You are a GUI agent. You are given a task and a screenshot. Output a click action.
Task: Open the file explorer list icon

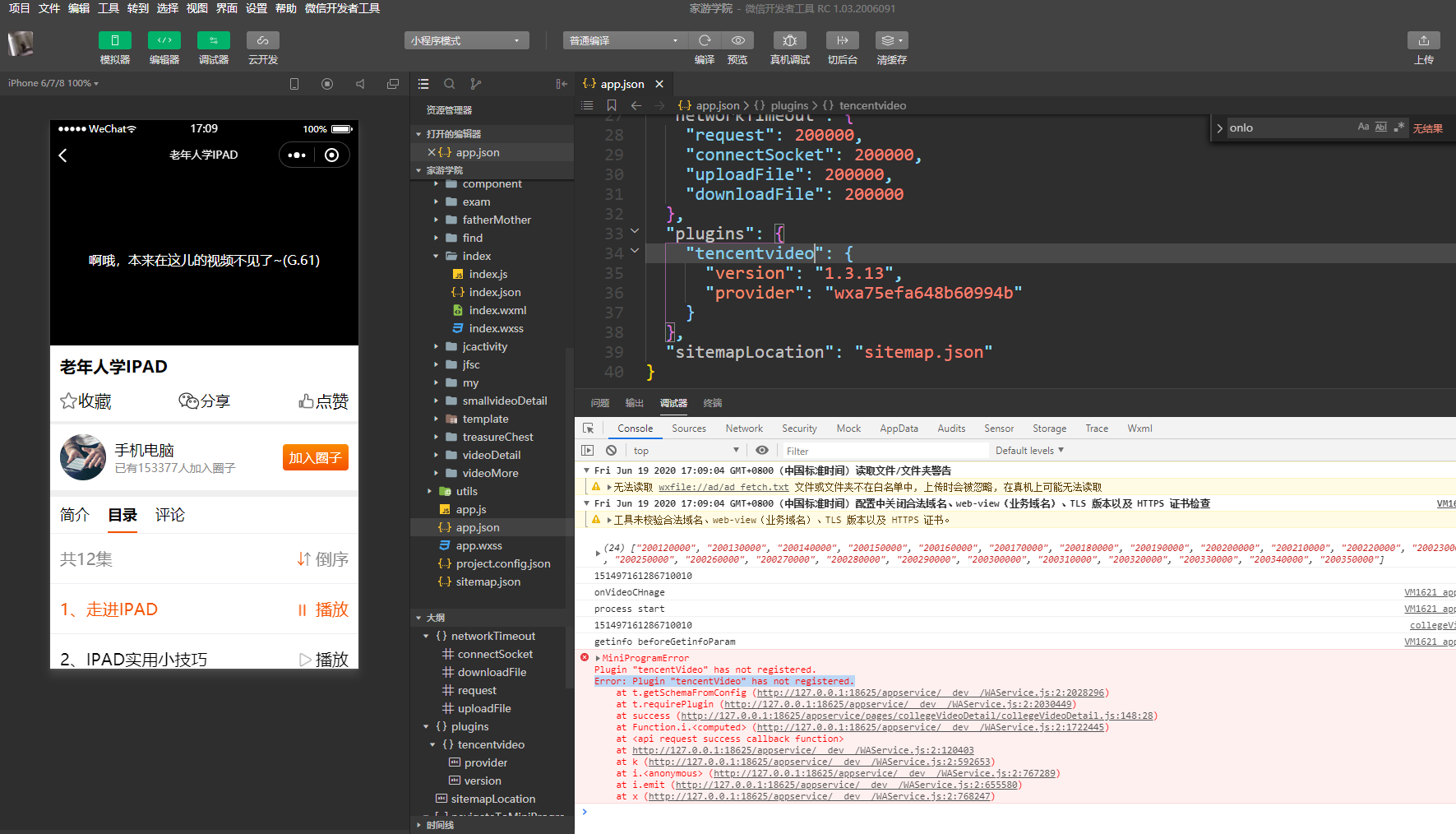pos(423,84)
